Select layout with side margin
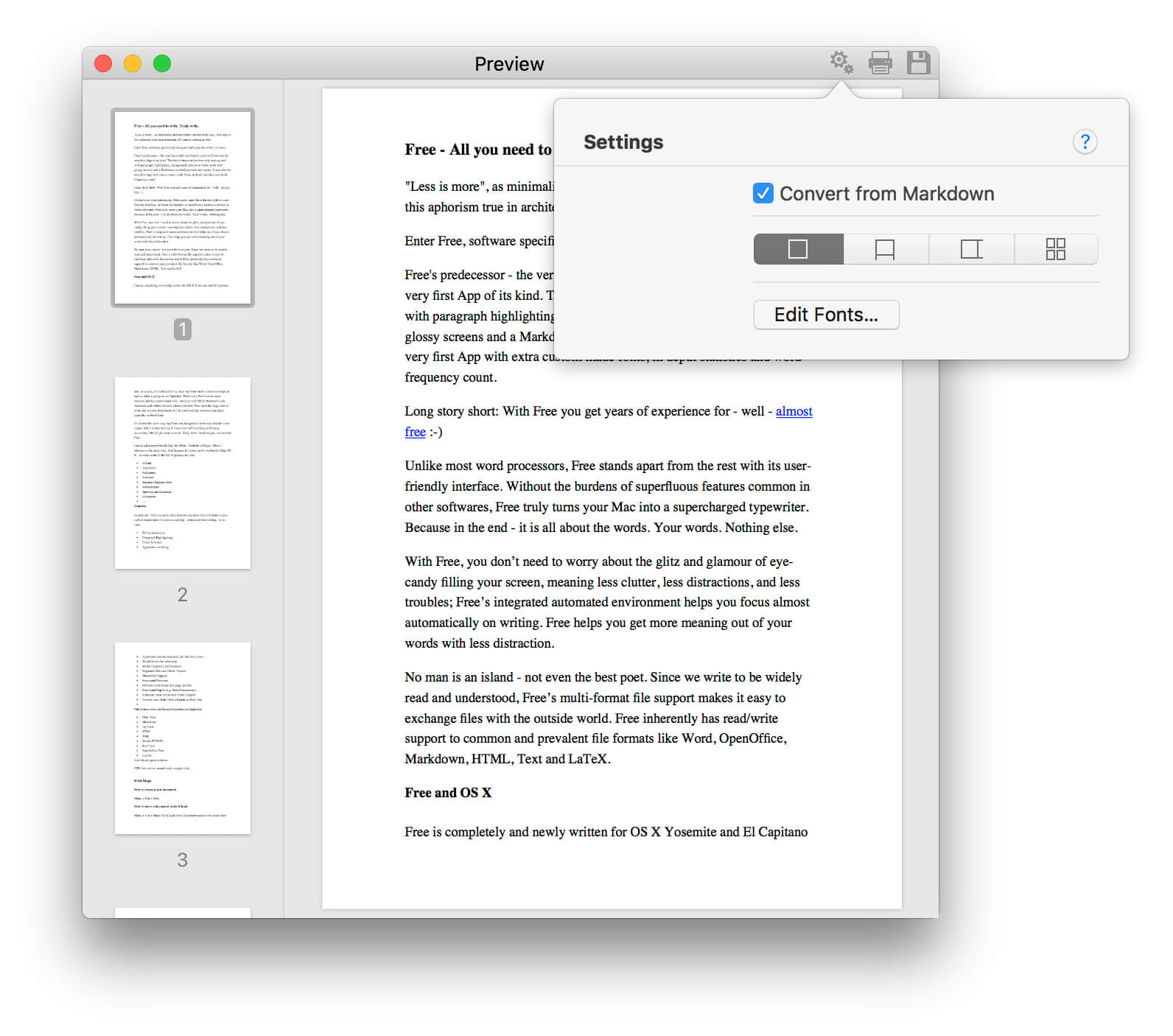 [972, 249]
